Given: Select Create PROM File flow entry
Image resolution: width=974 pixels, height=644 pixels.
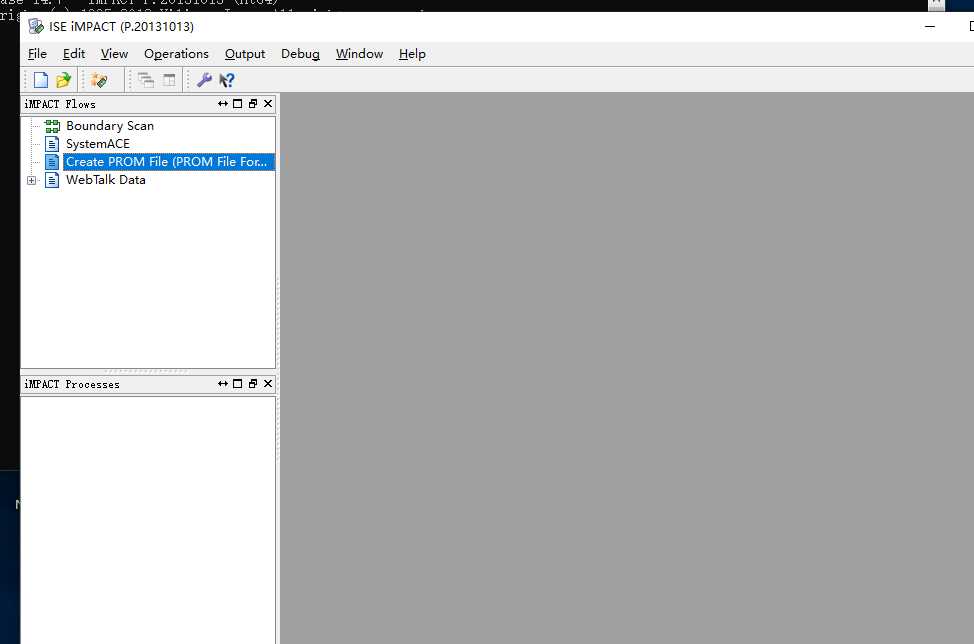Looking at the screenshot, I should (168, 162).
